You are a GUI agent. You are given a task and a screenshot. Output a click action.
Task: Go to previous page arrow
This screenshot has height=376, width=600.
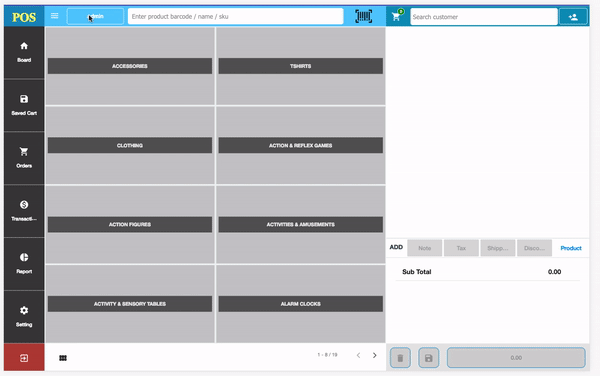pos(359,355)
